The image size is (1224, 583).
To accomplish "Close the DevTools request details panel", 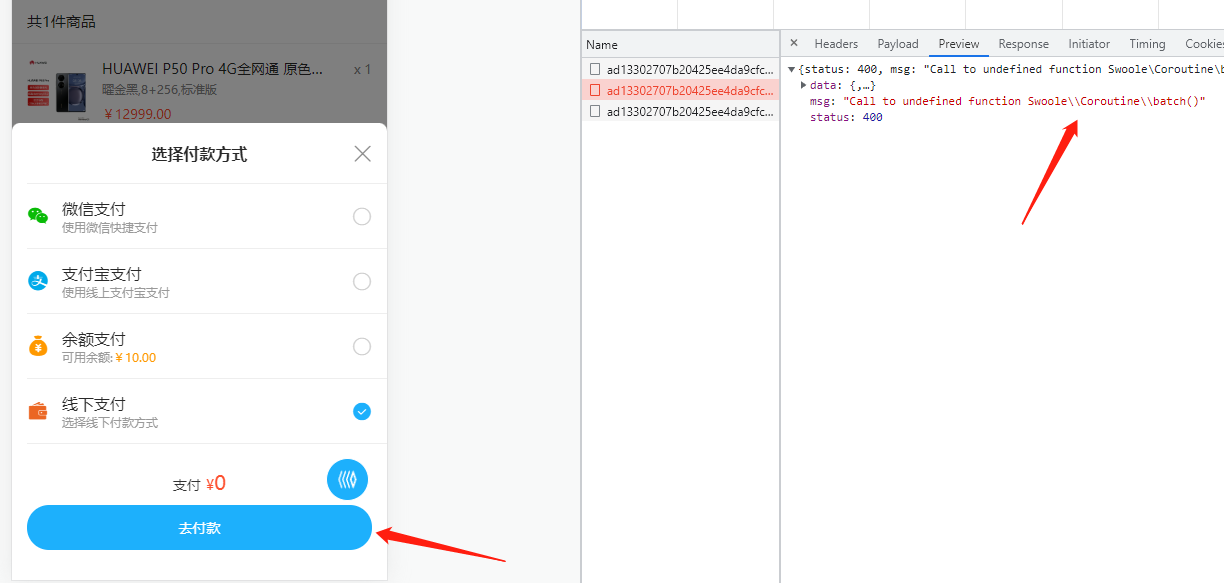I will tap(794, 43).
